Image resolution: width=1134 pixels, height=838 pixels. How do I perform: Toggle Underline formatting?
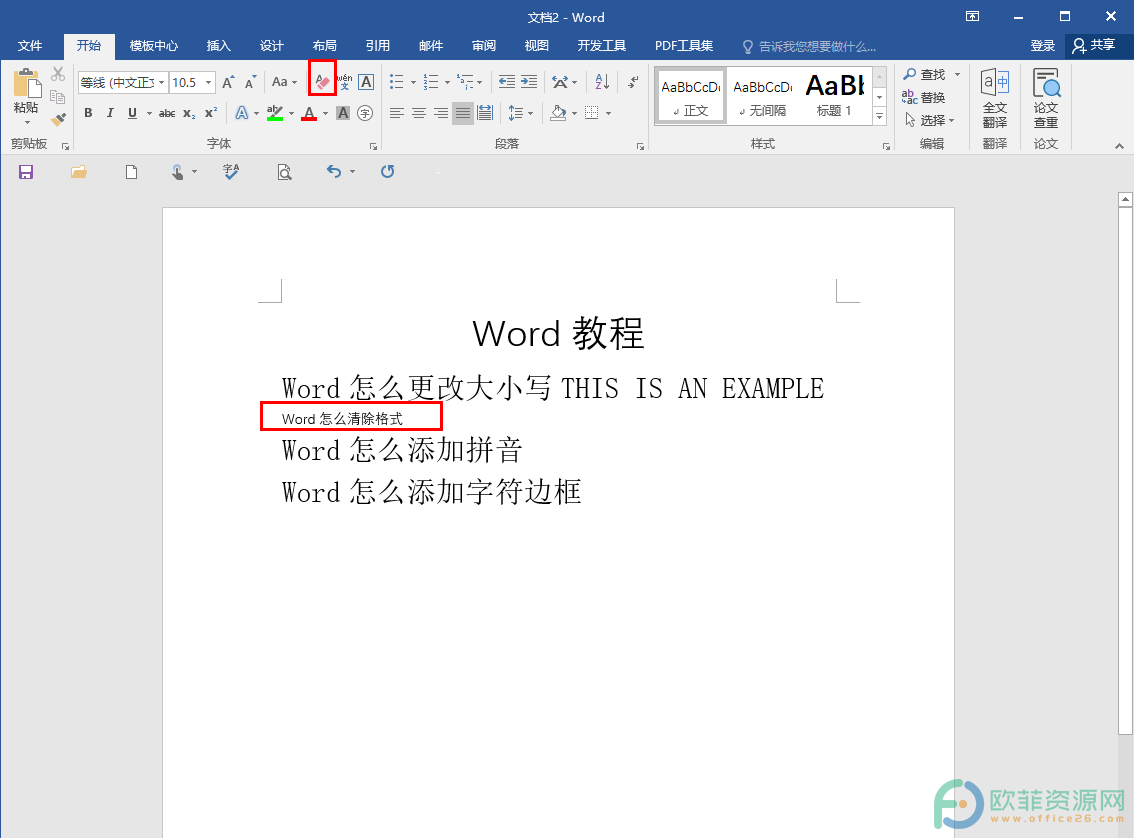pos(132,113)
